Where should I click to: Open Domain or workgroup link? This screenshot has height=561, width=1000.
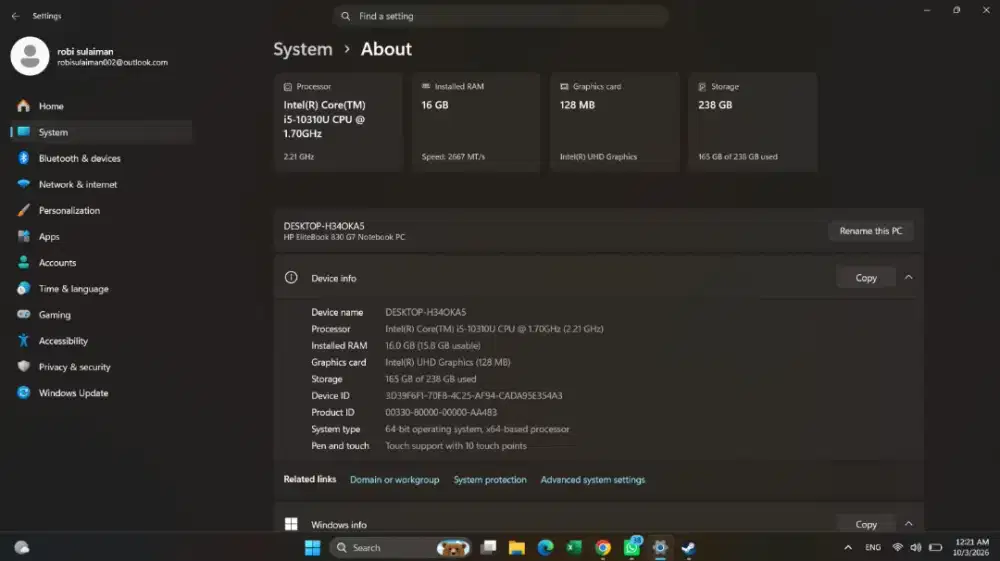coord(394,480)
